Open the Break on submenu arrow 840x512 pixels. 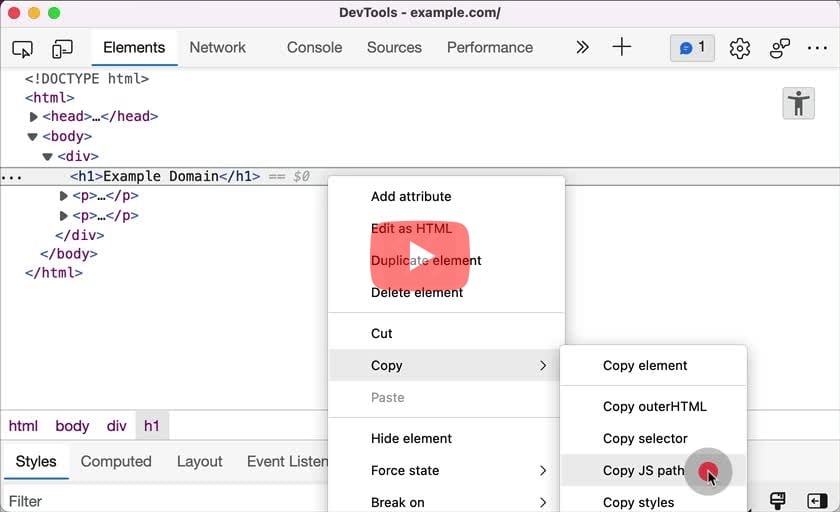543,503
